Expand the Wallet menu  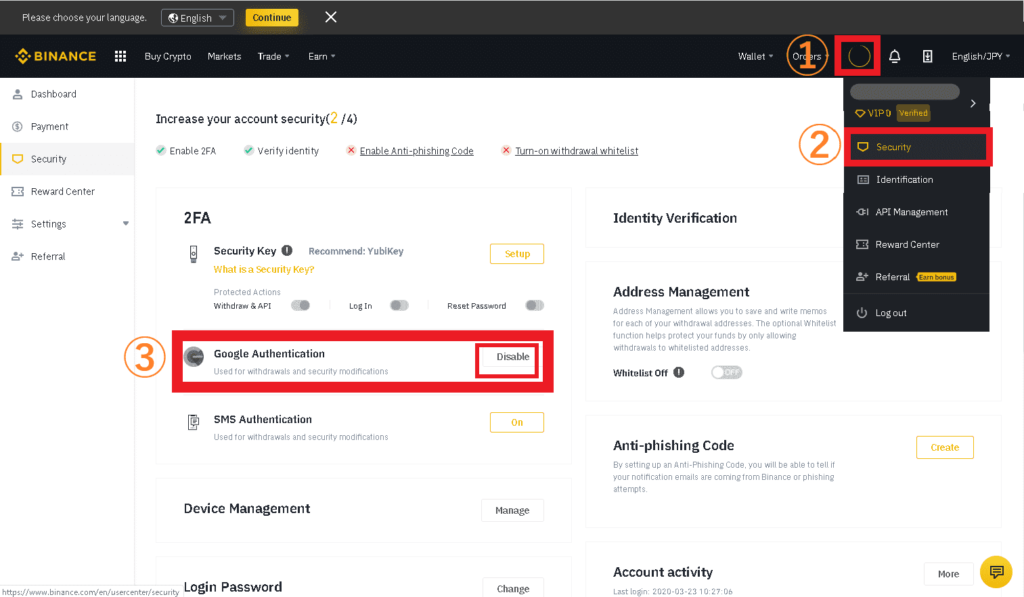click(755, 56)
